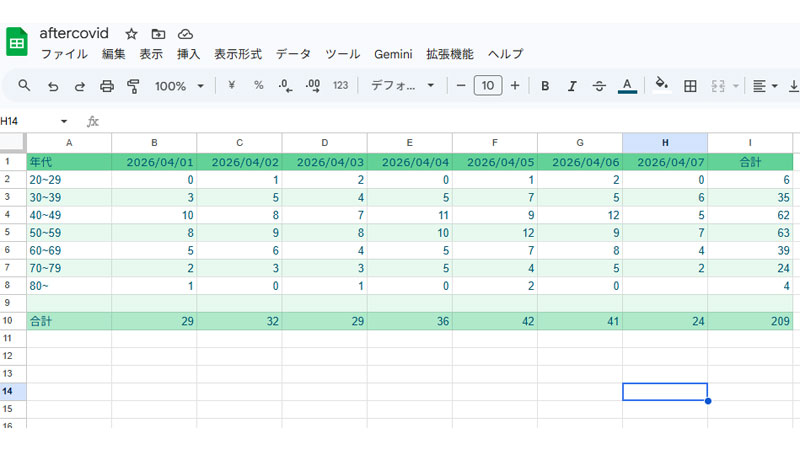Open the ツール menu
Viewport: 800px width, 450px height.
pyautogui.click(x=342, y=54)
